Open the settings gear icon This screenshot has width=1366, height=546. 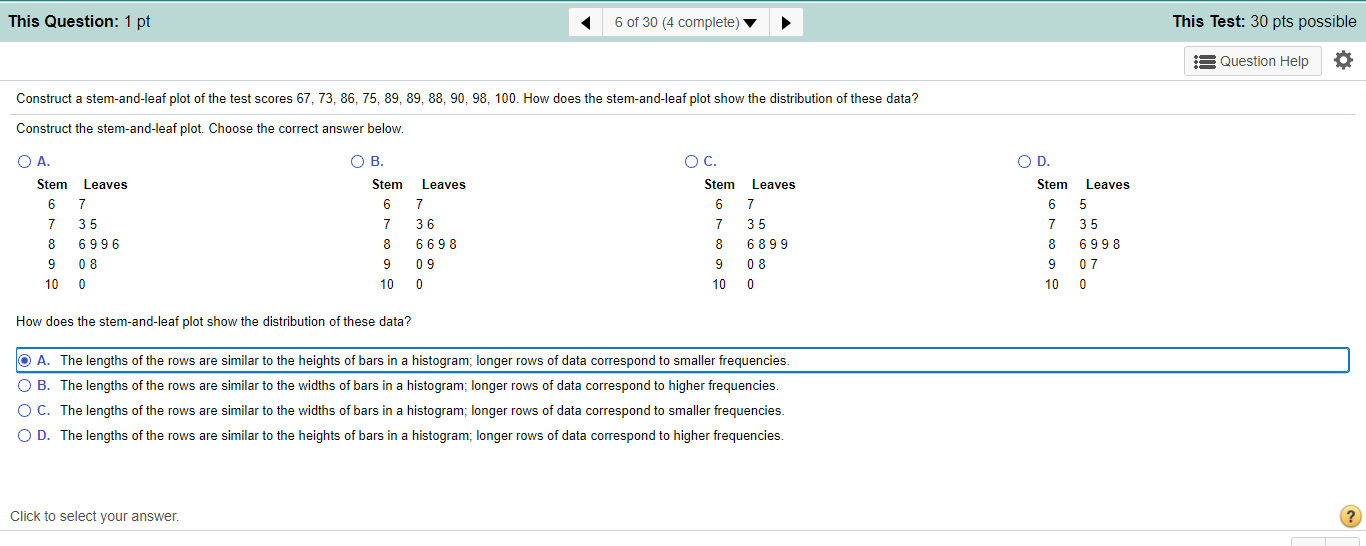pyautogui.click(x=1343, y=61)
